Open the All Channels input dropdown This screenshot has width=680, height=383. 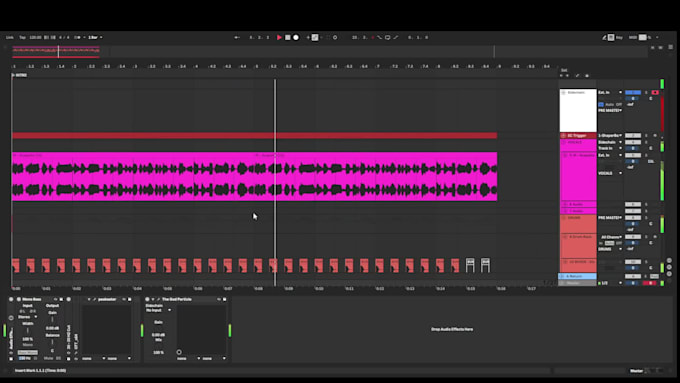(611, 237)
